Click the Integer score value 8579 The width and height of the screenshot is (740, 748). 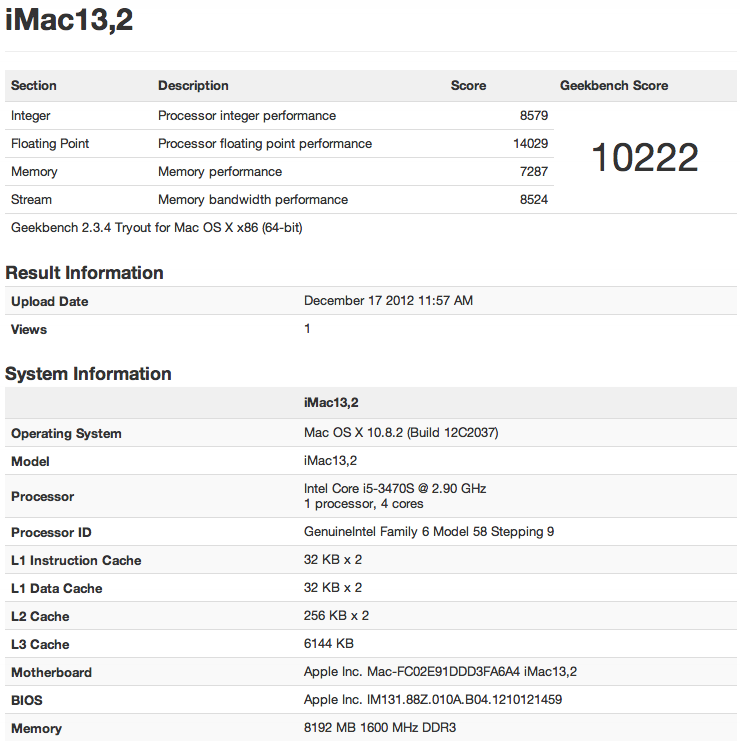[534, 115]
